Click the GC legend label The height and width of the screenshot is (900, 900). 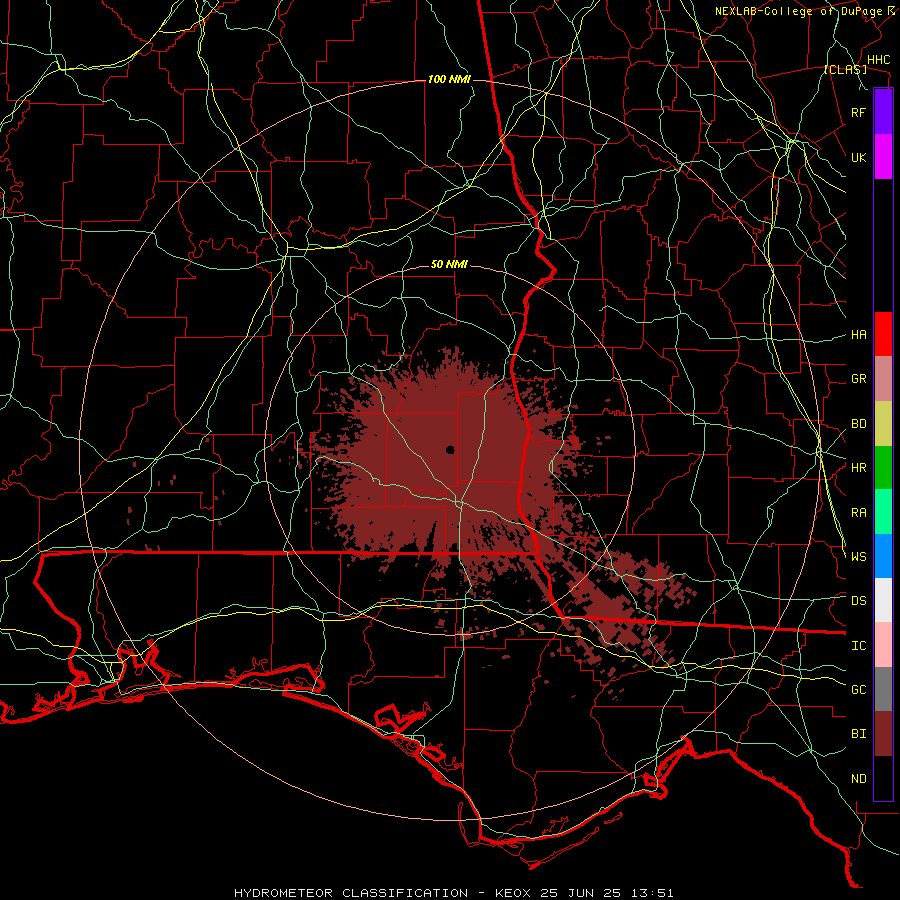point(858,690)
